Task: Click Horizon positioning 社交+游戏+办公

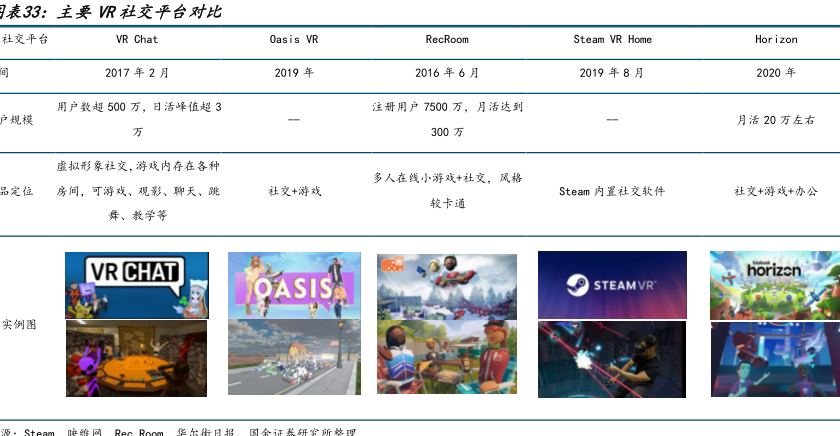Action: point(776,191)
